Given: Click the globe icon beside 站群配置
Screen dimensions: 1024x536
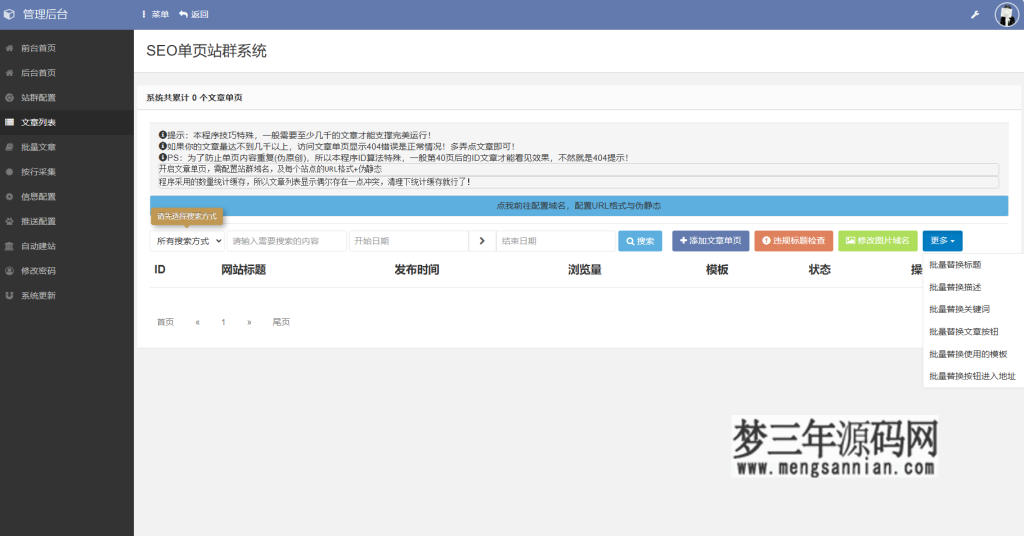Looking at the screenshot, I should (x=9, y=98).
